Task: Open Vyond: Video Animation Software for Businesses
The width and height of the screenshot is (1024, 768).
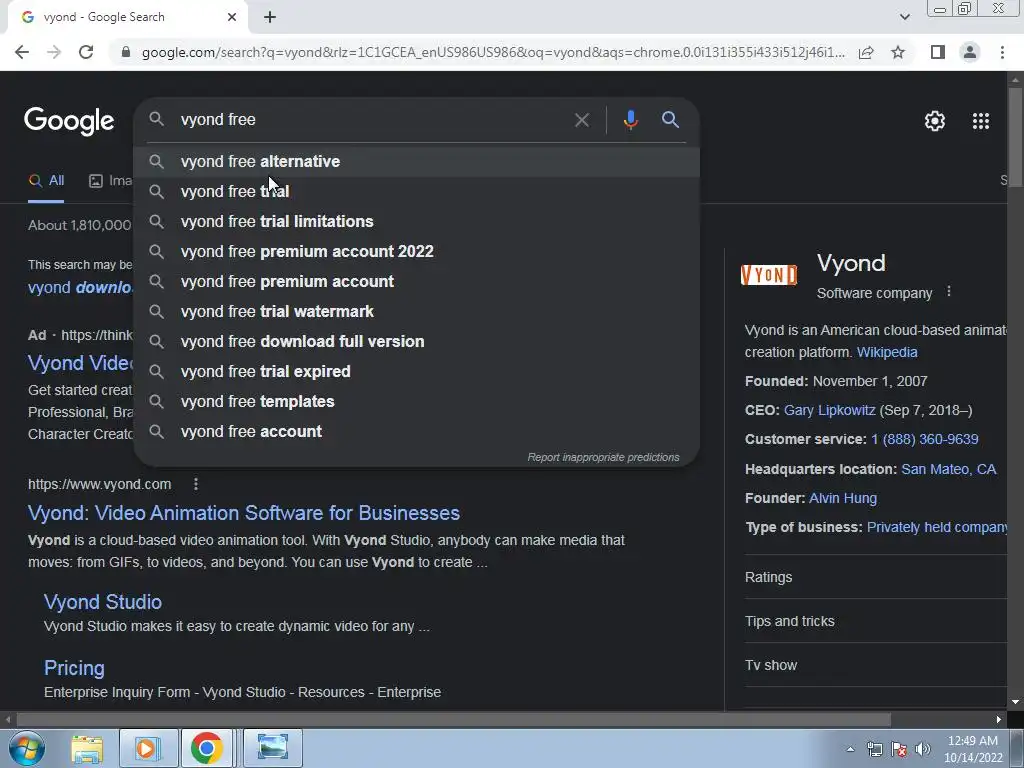Action: 244,513
